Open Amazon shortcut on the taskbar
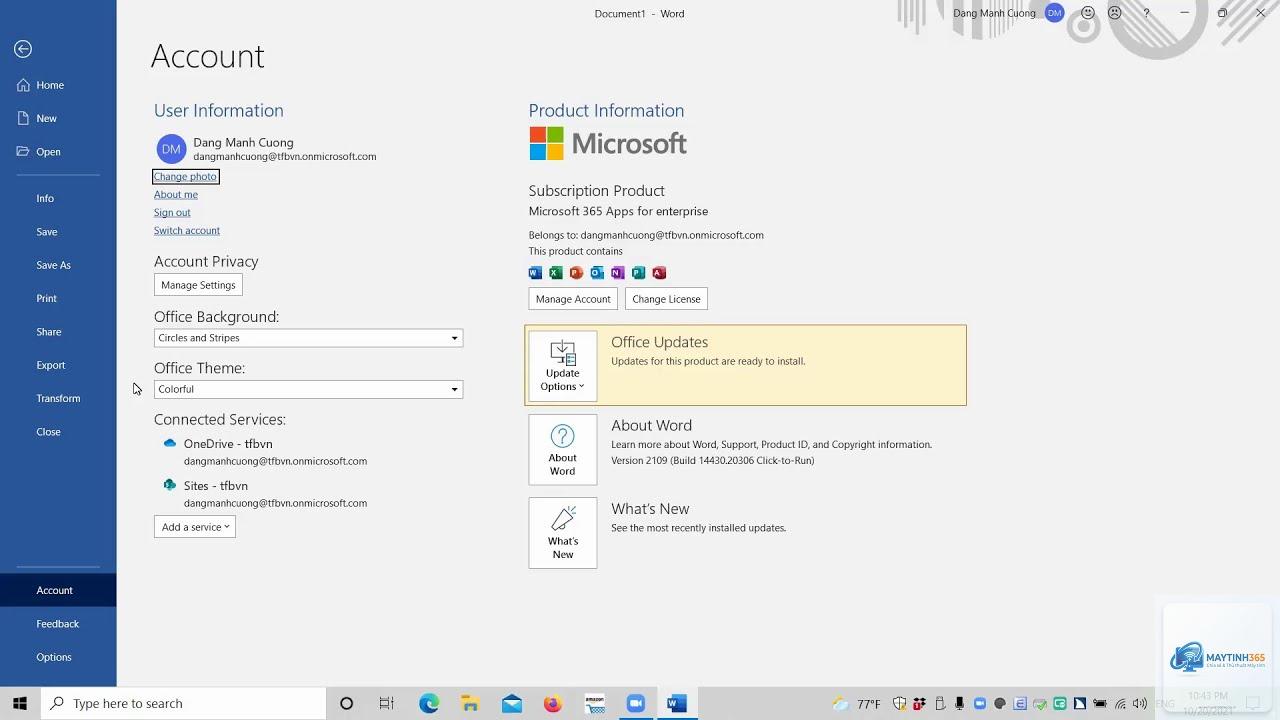Image resolution: width=1280 pixels, height=720 pixels. coord(595,704)
